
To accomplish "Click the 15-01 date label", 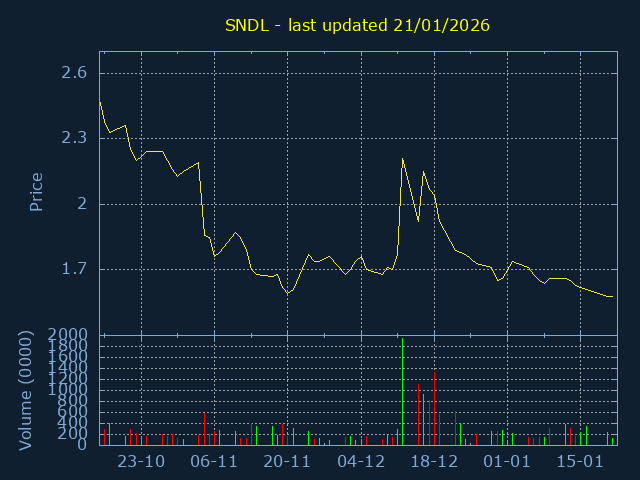I will [581, 462].
